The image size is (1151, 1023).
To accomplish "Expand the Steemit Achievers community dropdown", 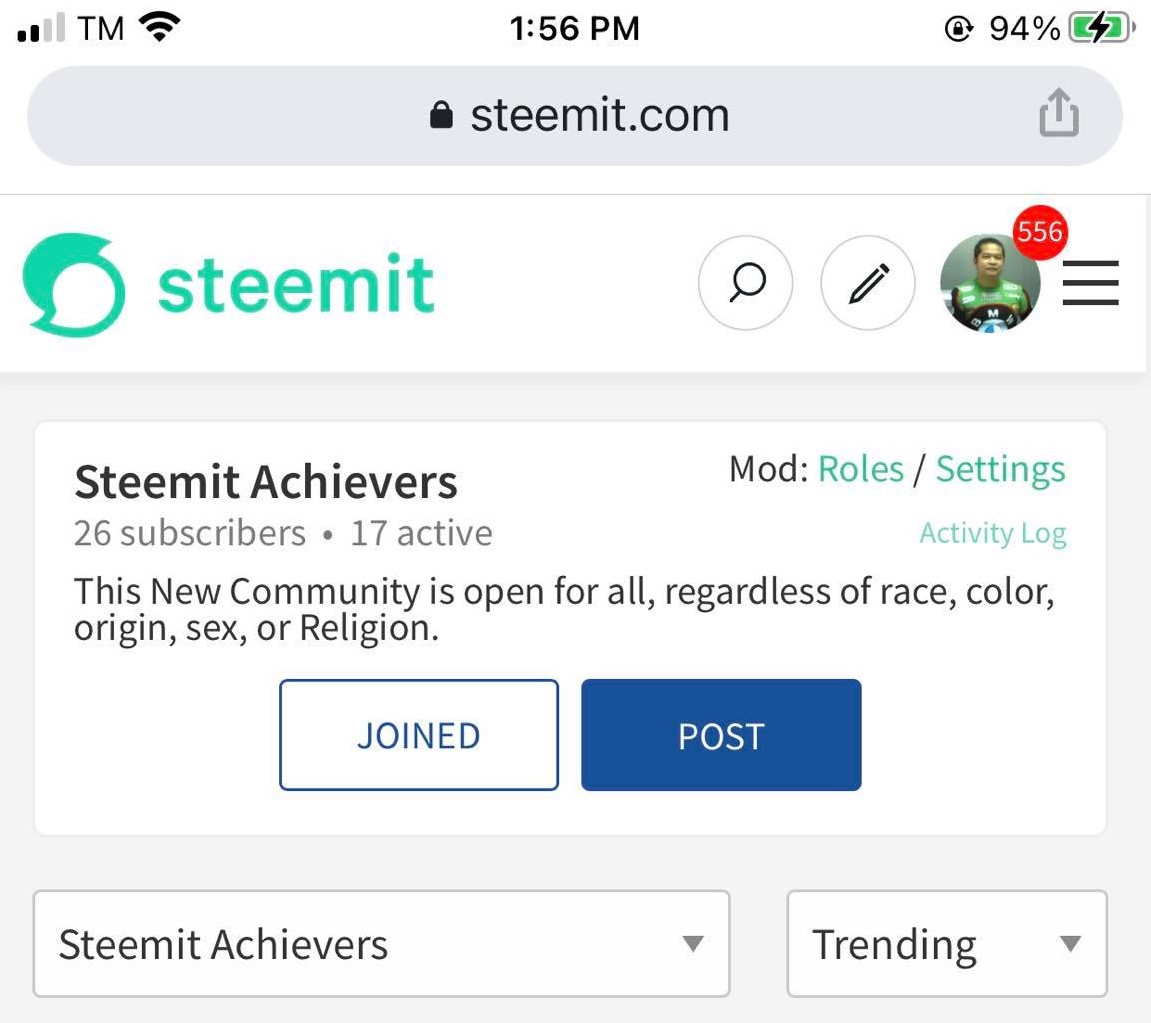I will pyautogui.click(x=381, y=944).
